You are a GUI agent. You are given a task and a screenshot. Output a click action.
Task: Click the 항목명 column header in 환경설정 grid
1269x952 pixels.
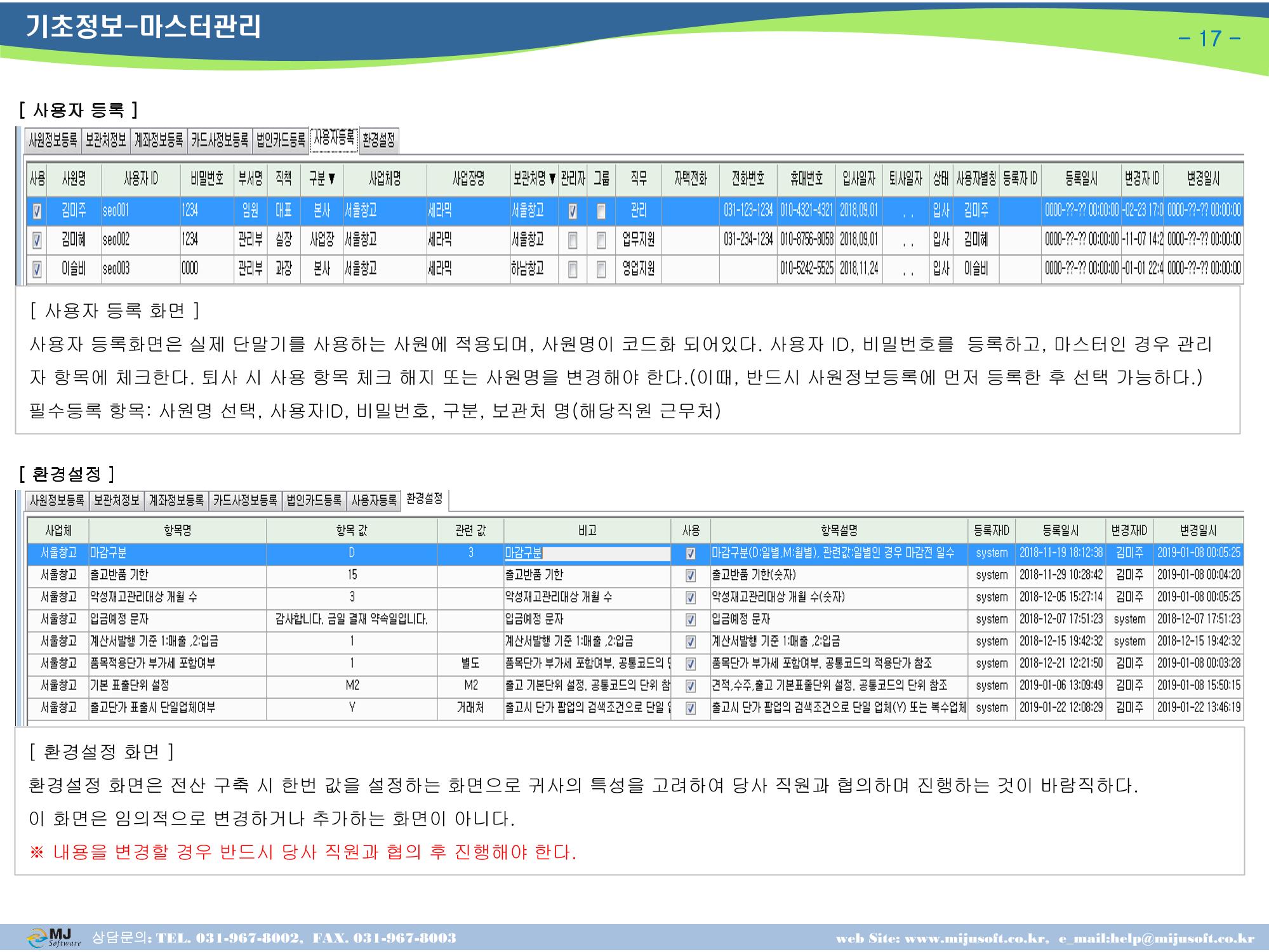click(178, 531)
